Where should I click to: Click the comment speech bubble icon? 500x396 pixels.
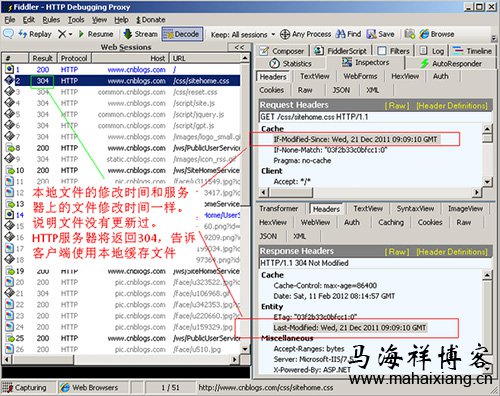pos(8,33)
